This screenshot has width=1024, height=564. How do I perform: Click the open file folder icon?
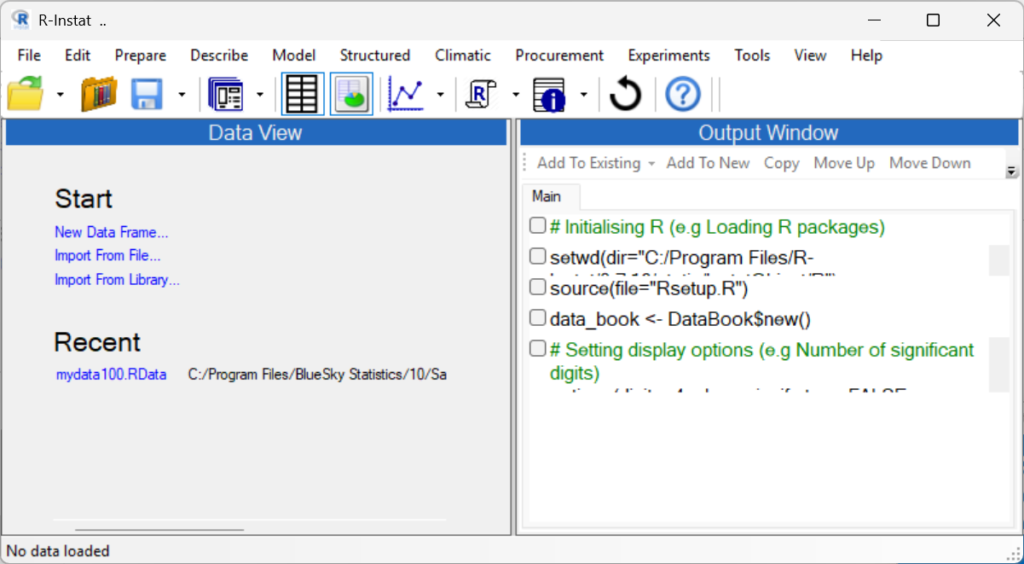click(26, 95)
